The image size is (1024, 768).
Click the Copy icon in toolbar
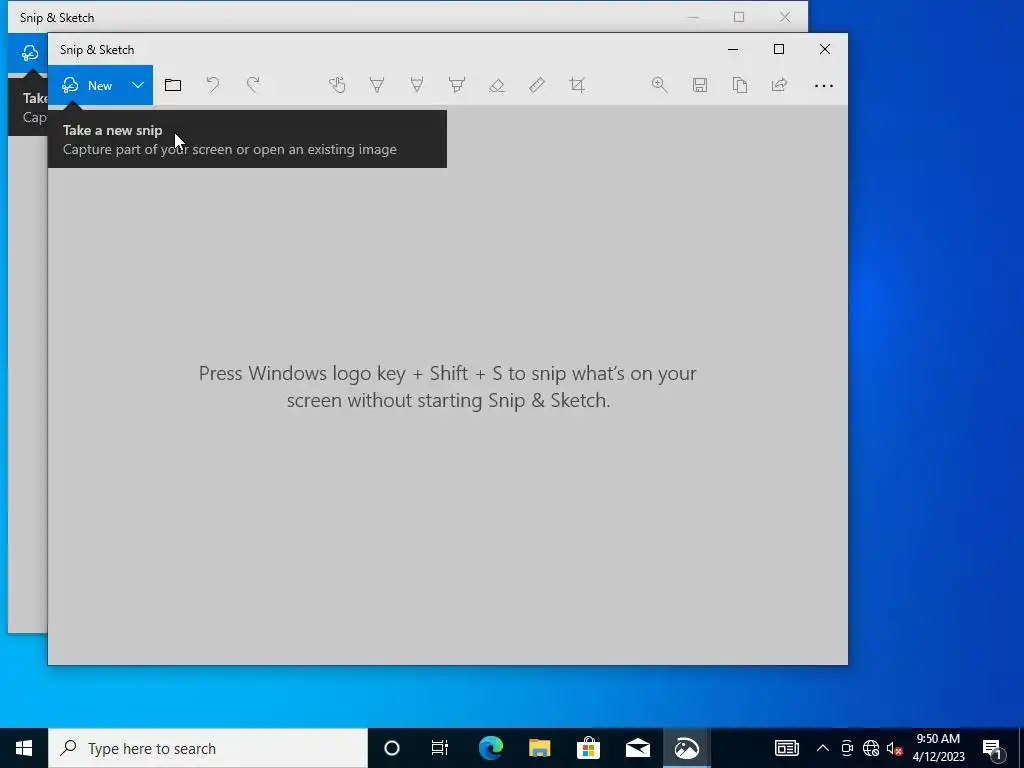click(740, 85)
